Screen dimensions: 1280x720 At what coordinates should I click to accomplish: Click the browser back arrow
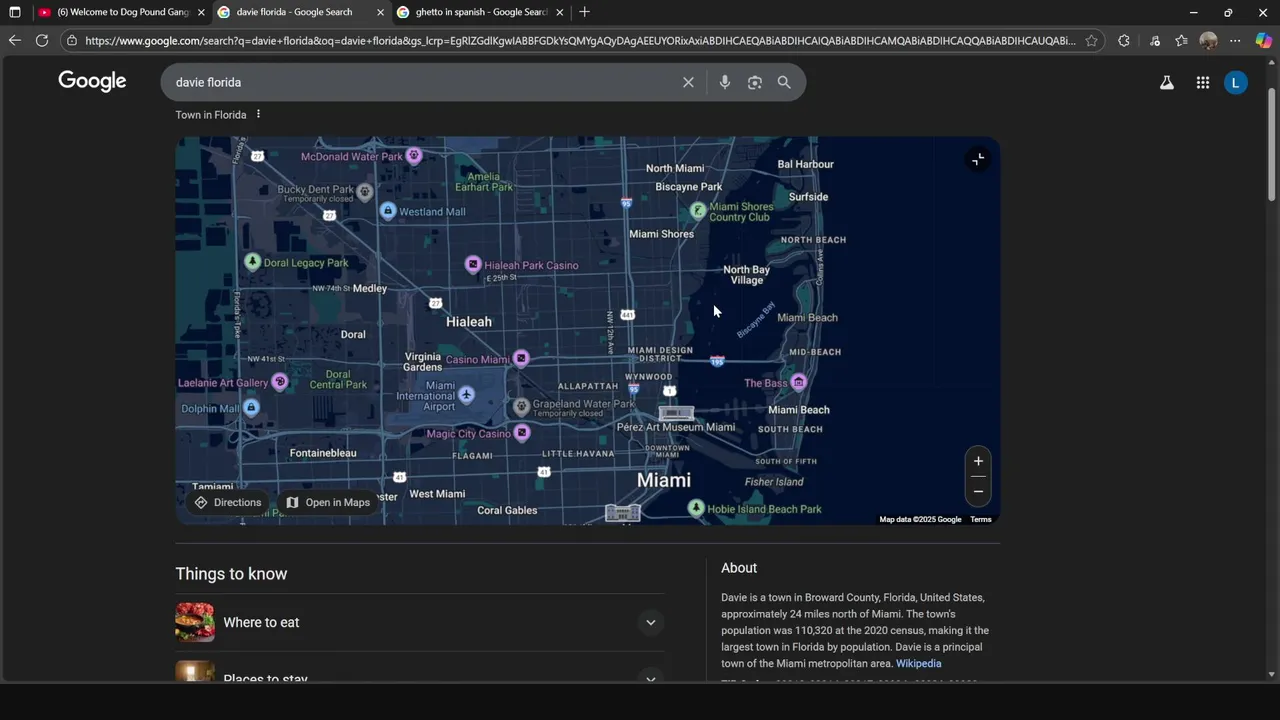pos(14,41)
